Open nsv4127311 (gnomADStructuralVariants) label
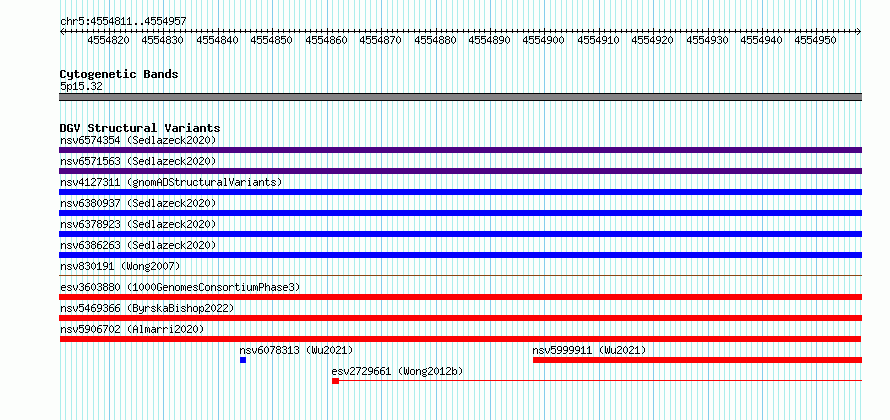 tap(171, 182)
